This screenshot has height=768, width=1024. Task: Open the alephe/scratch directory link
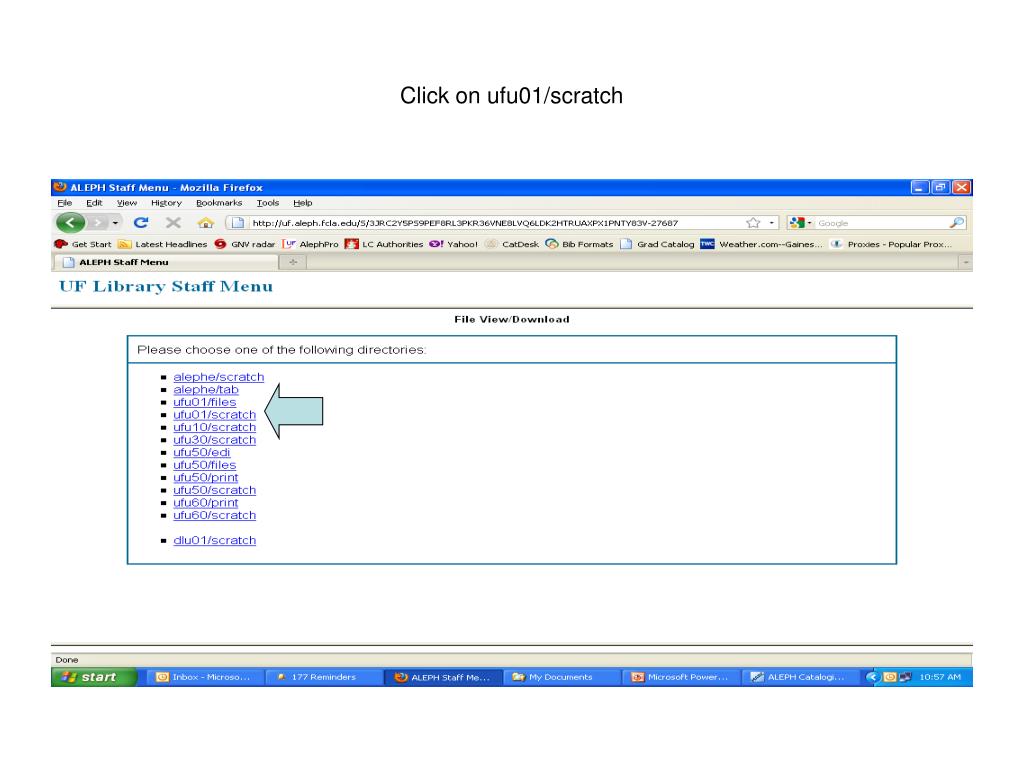219,377
